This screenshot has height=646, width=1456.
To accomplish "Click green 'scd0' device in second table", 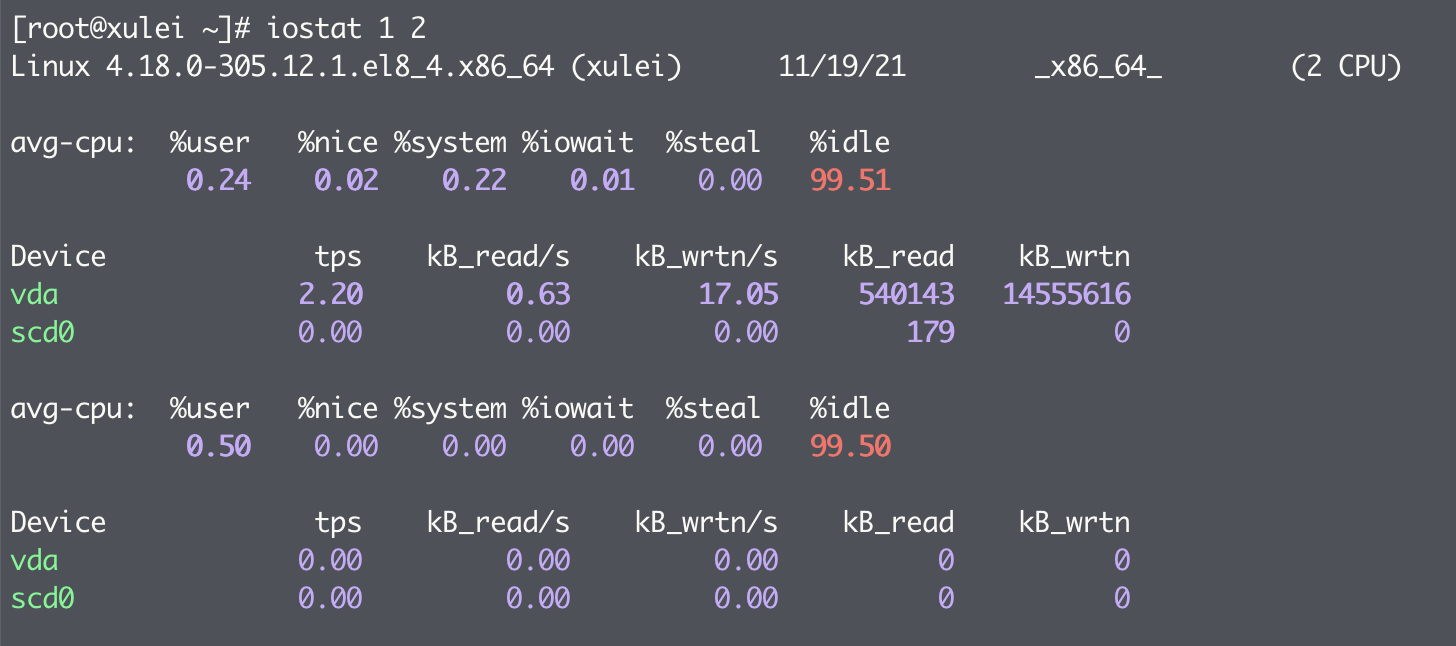I will [42, 599].
